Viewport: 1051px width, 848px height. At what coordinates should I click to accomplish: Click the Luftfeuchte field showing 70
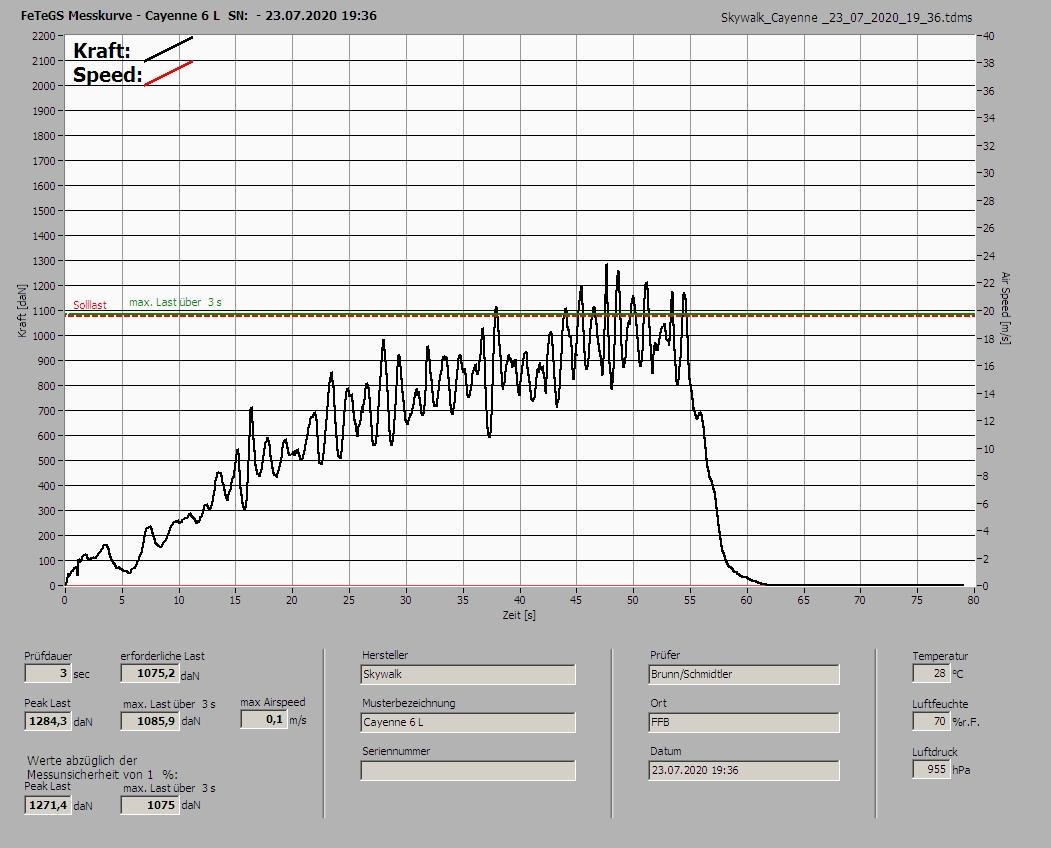pos(931,721)
